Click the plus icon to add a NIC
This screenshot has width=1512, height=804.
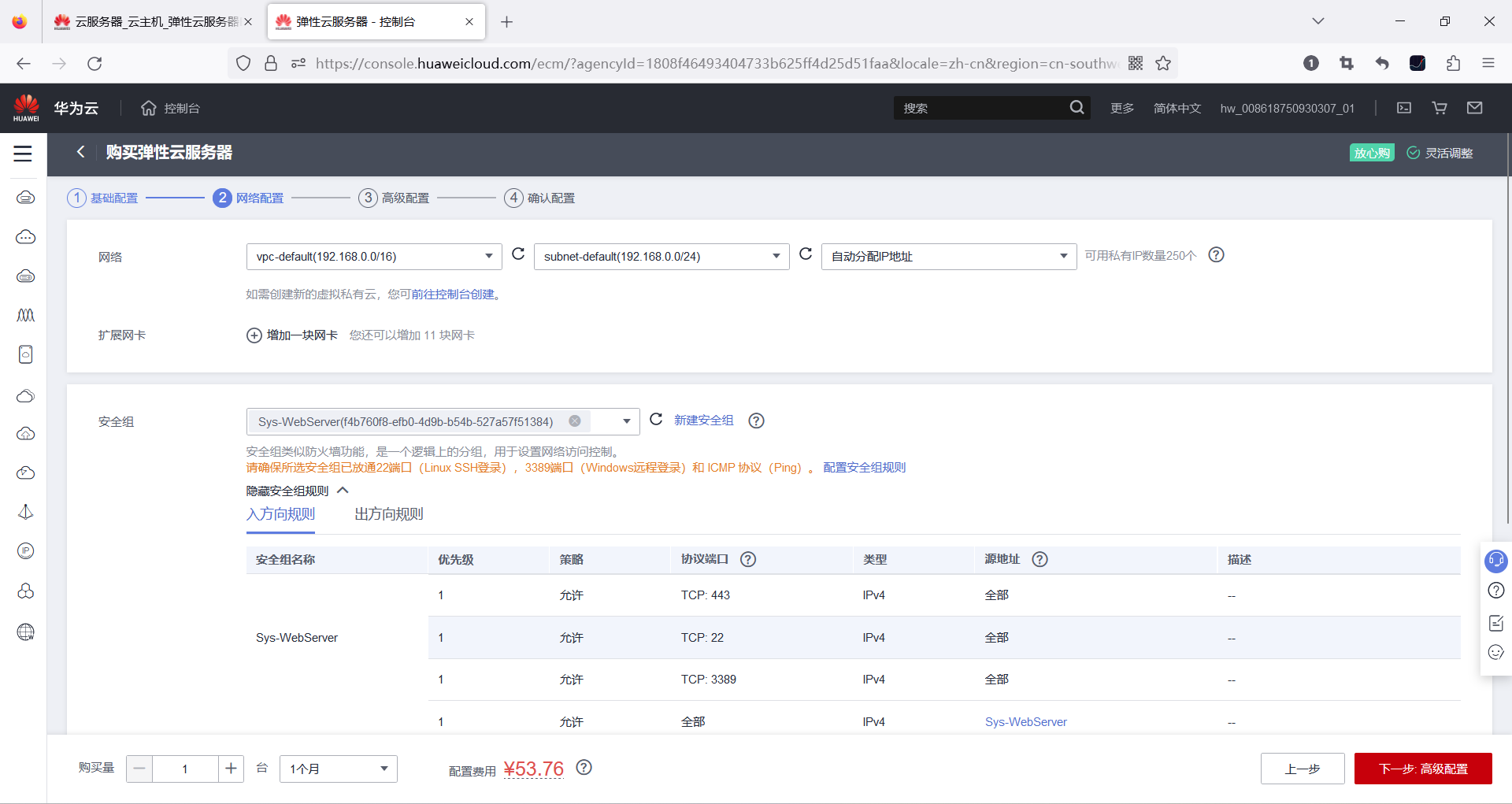point(254,335)
